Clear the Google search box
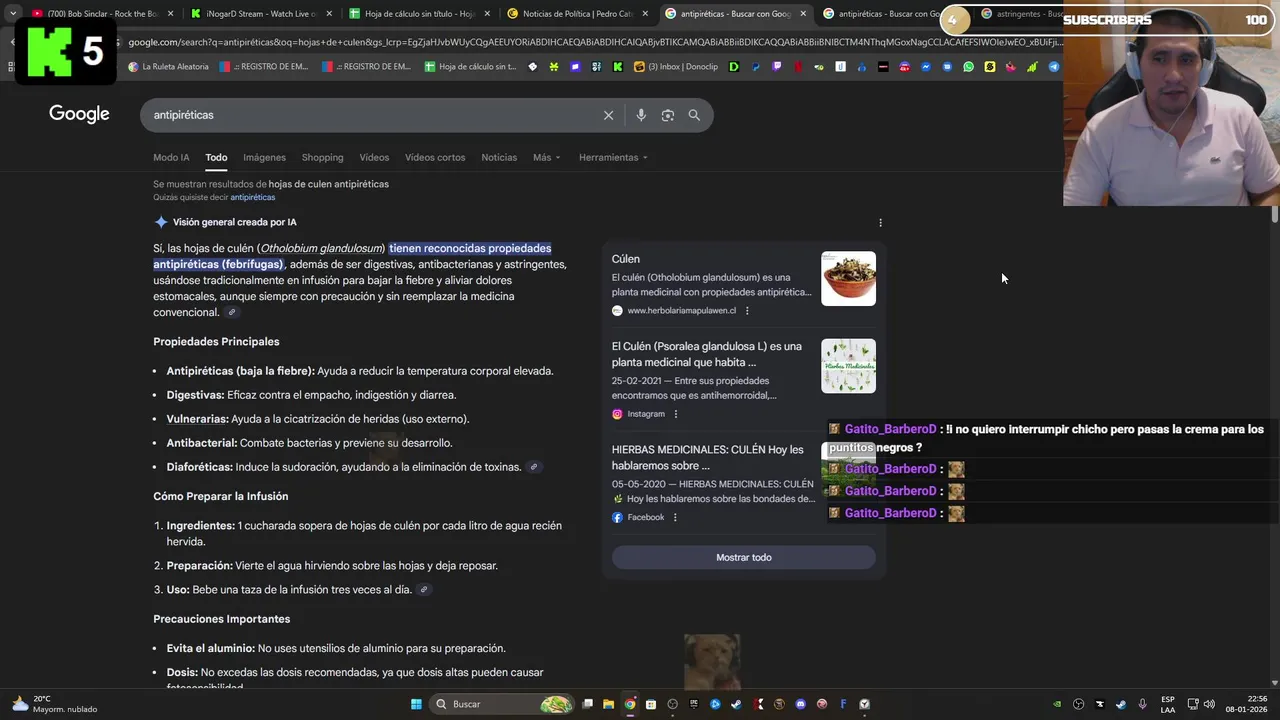 coord(608,115)
